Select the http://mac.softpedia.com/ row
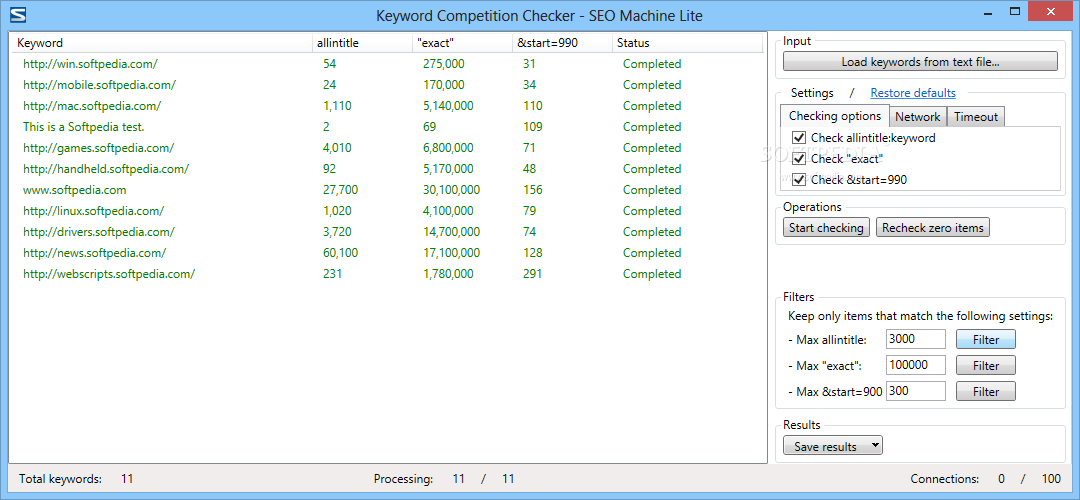The image size is (1080, 500). point(388,106)
